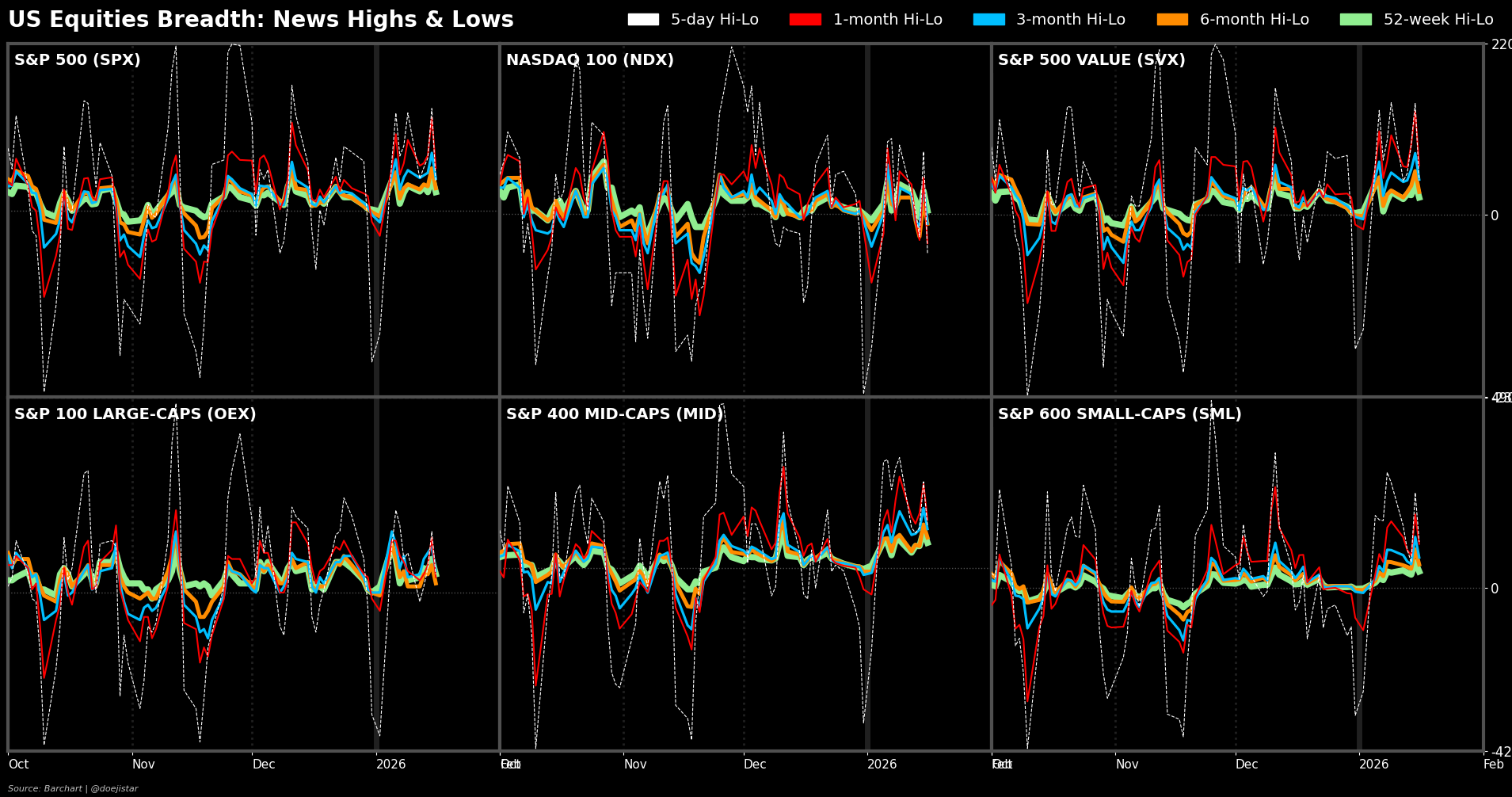Click the 220 label on the y-axis
The height and width of the screenshot is (797, 1512).
(1501, 45)
